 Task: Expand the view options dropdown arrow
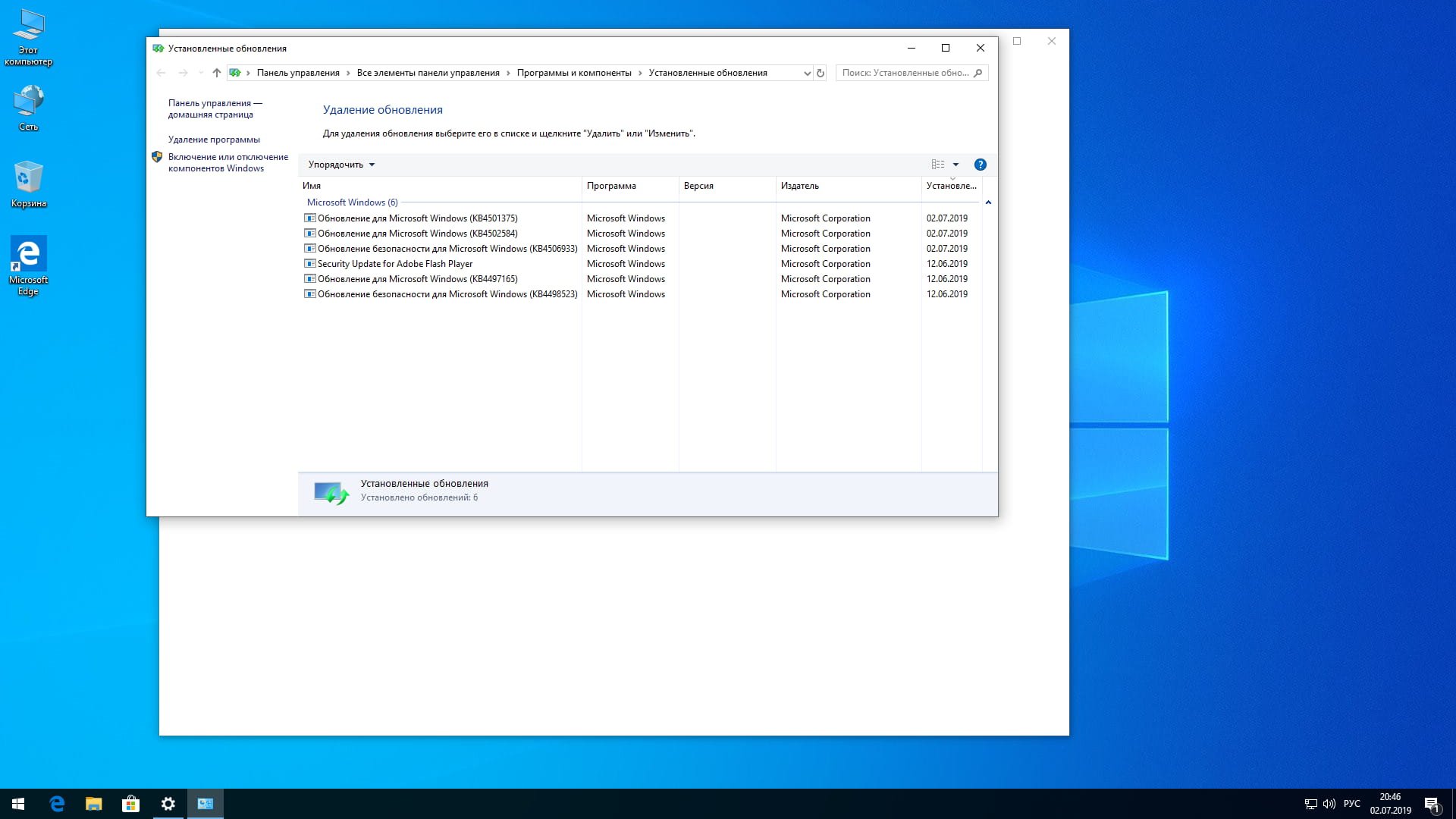956,165
